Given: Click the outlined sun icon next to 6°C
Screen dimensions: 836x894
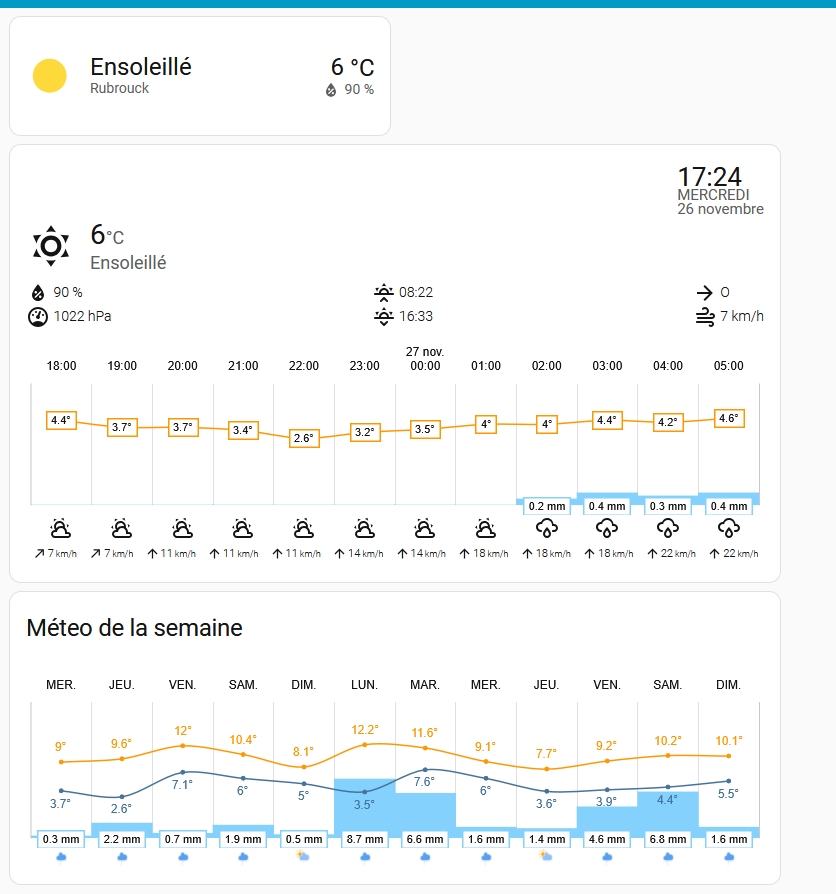Looking at the screenshot, I should point(50,245).
